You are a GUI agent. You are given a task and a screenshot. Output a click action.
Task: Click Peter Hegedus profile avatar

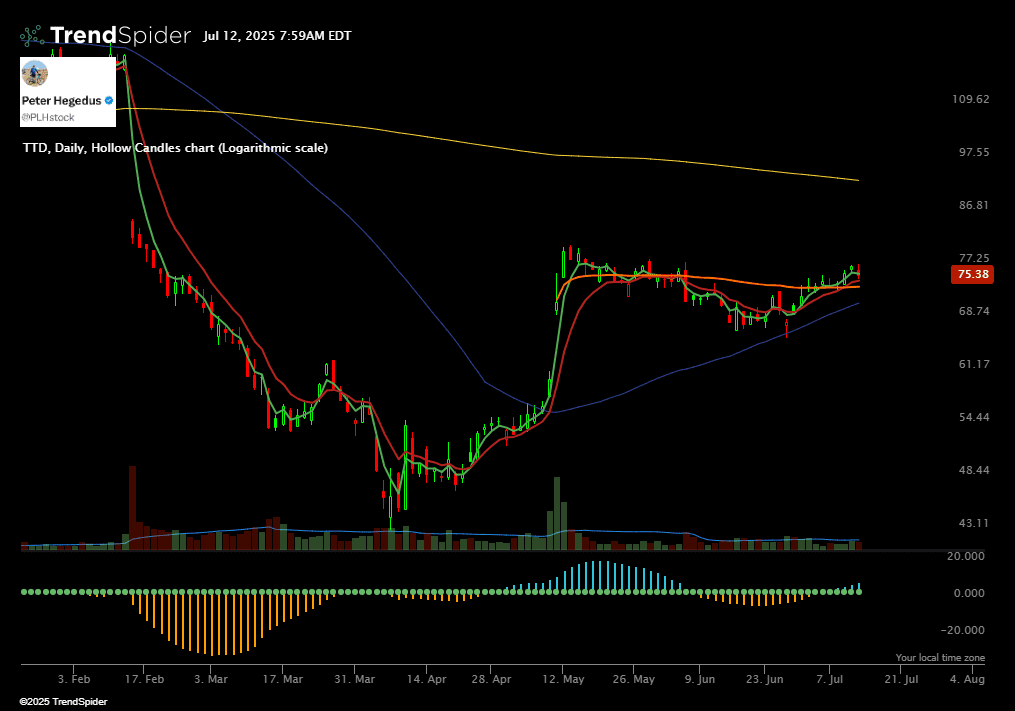pos(36,74)
